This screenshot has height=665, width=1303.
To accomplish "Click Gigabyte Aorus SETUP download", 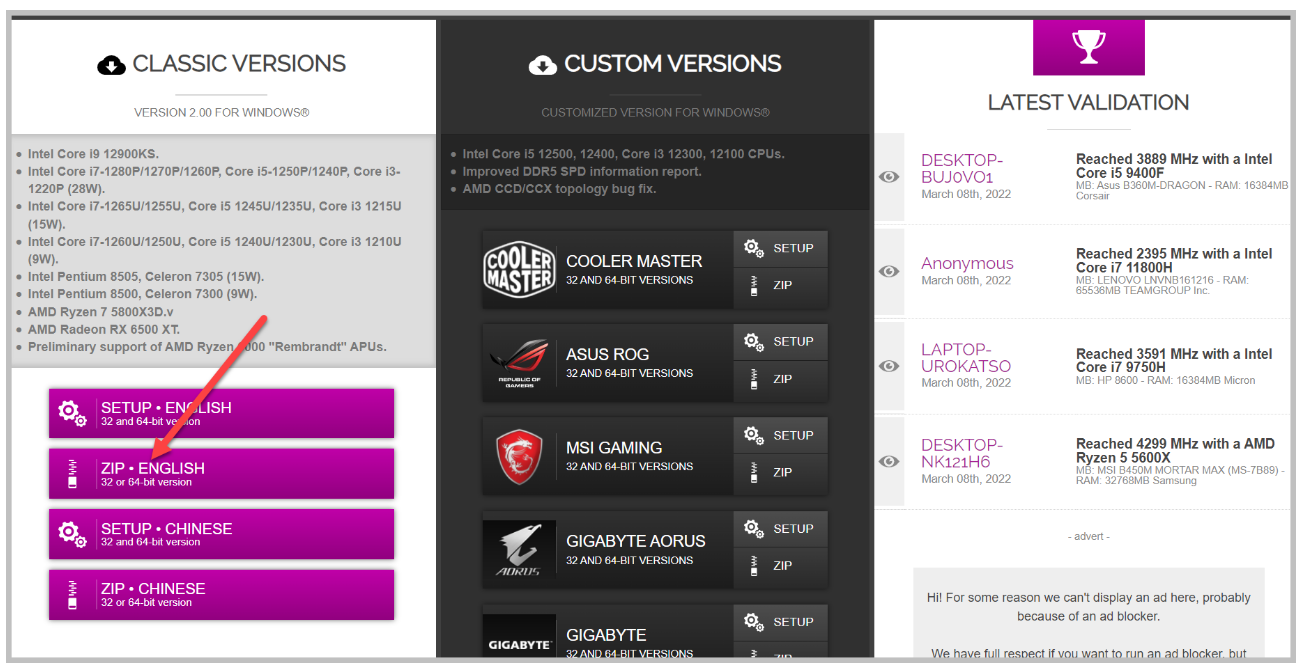I will 780,528.
